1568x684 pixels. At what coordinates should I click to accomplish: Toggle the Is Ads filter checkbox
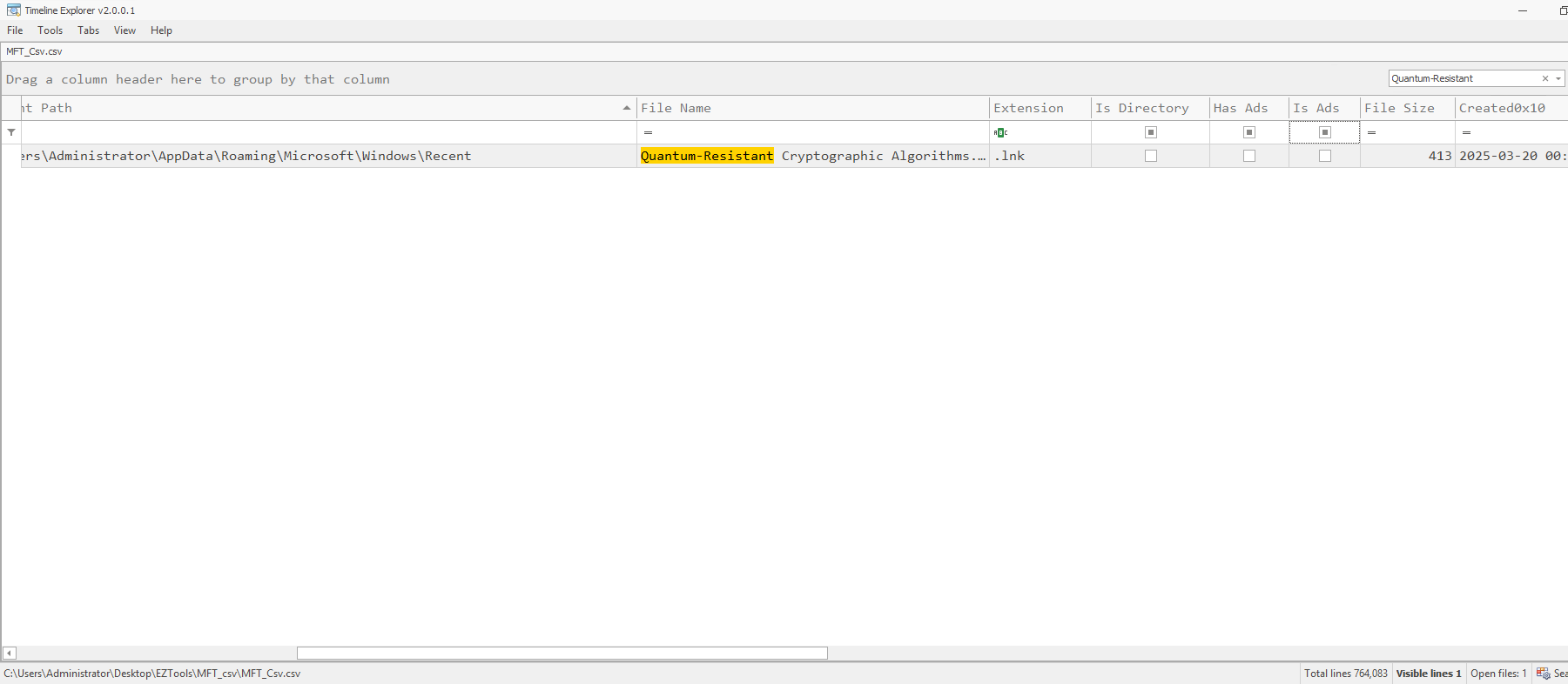click(x=1324, y=132)
